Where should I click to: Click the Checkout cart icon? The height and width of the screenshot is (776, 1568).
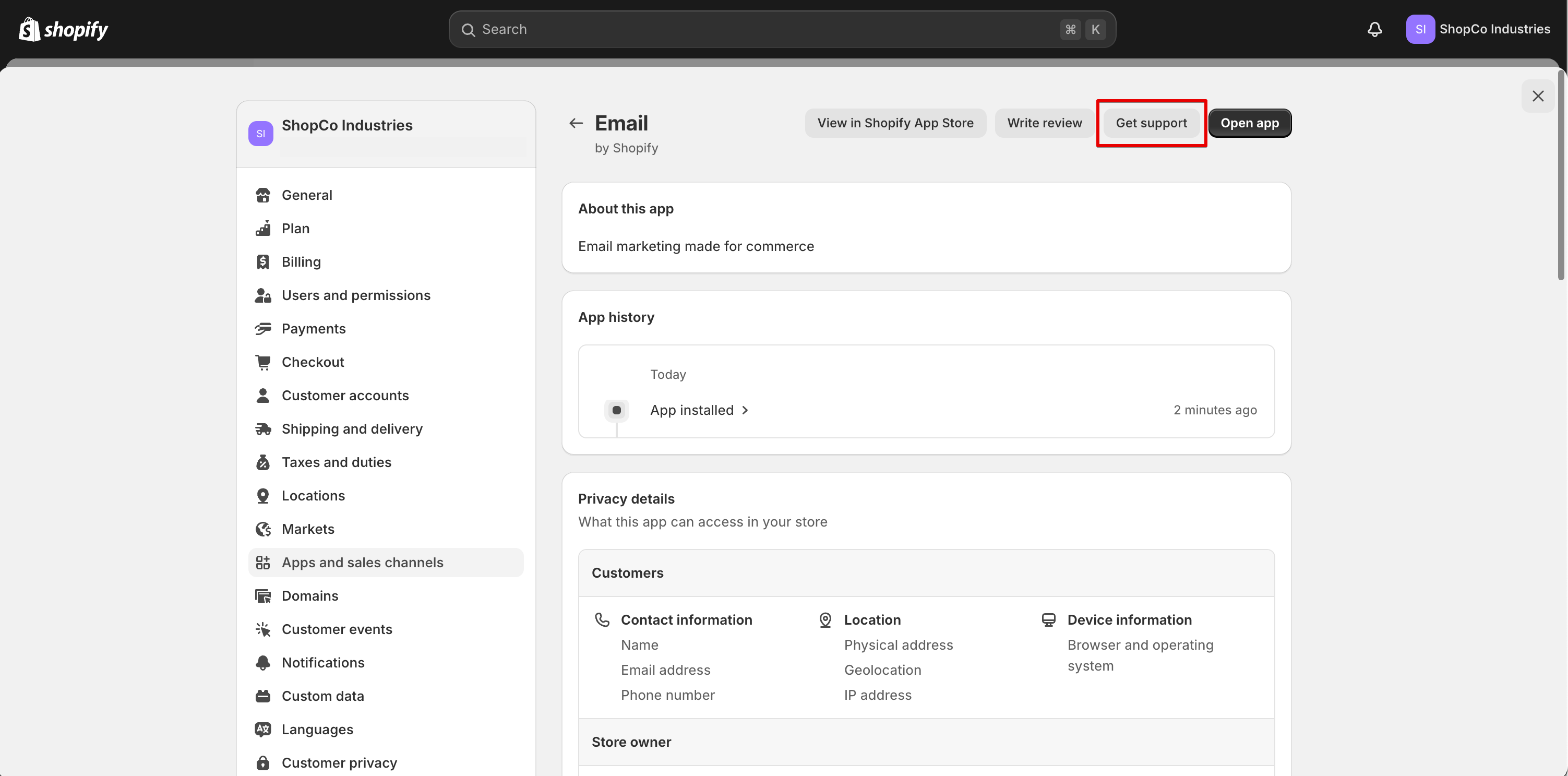click(x=263, y=362)
